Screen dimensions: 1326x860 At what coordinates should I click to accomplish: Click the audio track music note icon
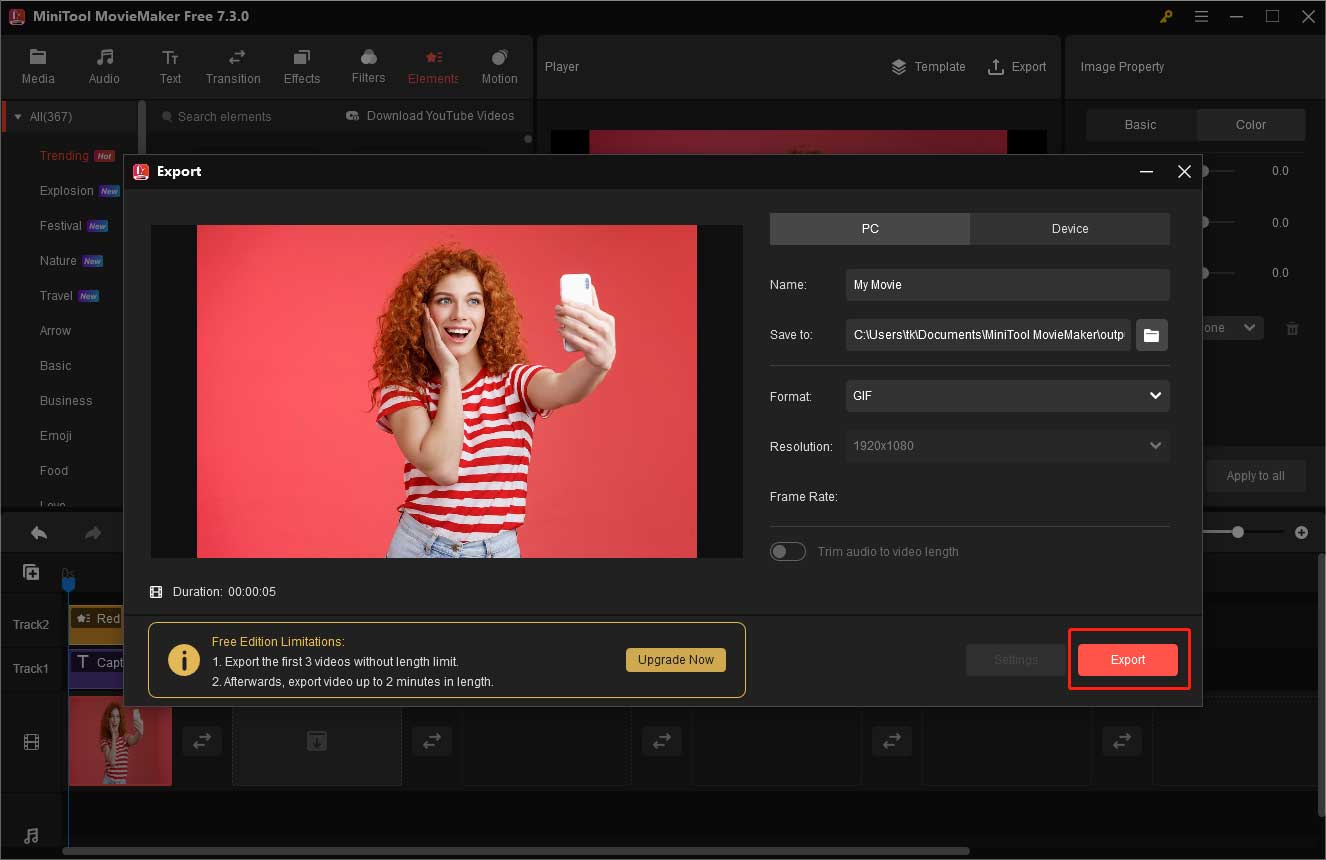coord(31,836)
